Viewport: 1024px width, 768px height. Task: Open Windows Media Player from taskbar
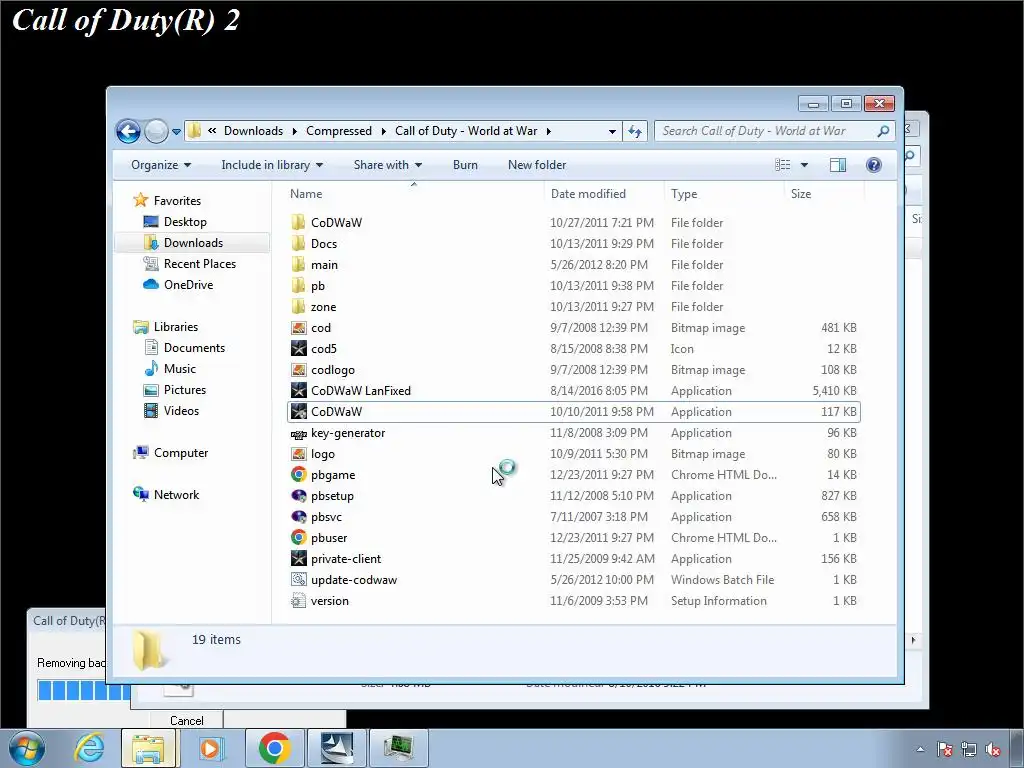(x=210, y=748)
